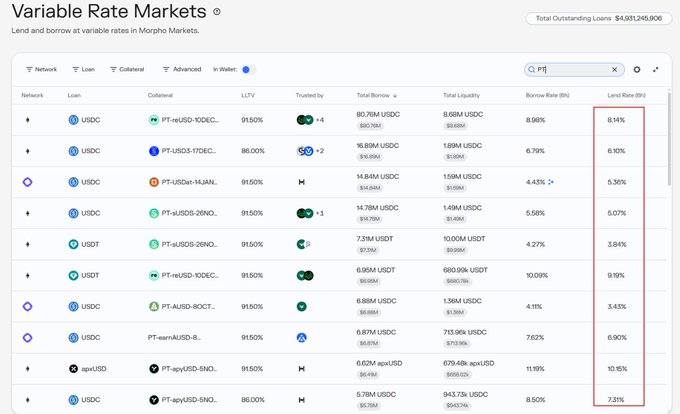680x414 pixels.
Task: Click the 14.84M USDC total borrow value
Action: point(377,176)
